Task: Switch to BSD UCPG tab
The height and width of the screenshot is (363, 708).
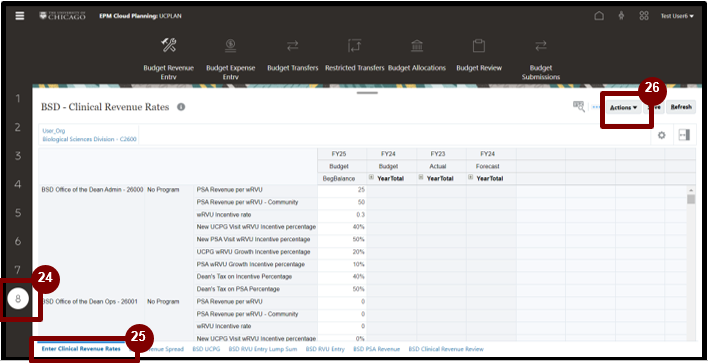Action: point(206,349)
